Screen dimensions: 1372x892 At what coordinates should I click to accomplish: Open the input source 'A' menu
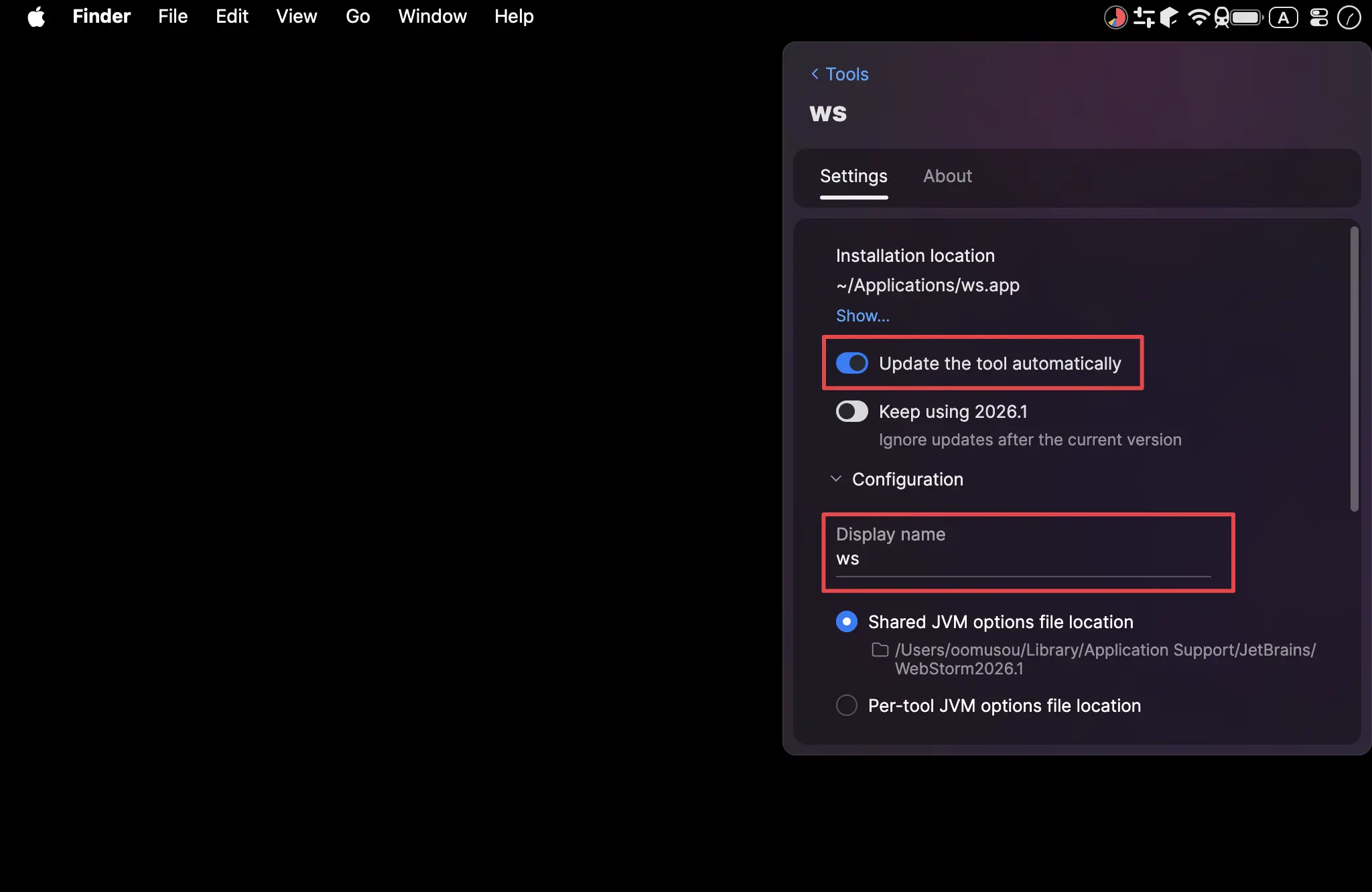click(x=1284, y=17)
